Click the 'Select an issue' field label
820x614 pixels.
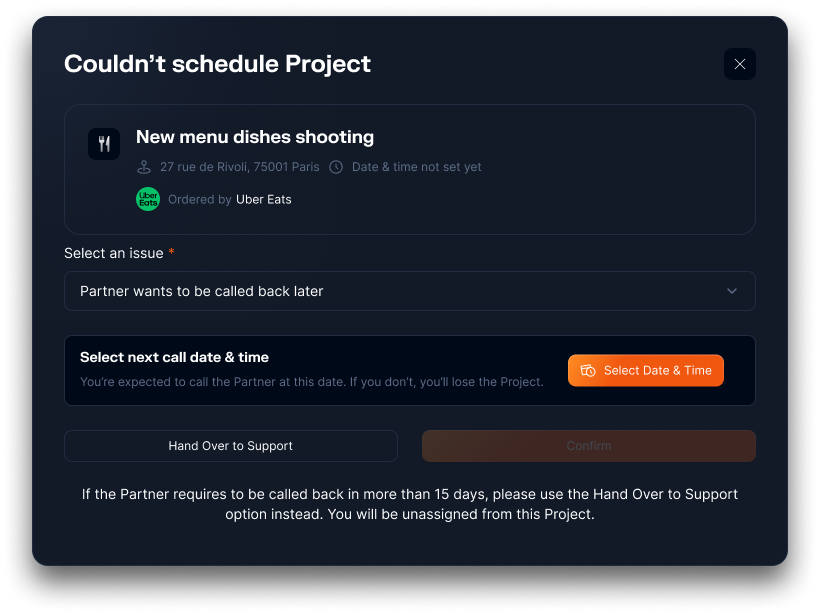click(113, 253)
